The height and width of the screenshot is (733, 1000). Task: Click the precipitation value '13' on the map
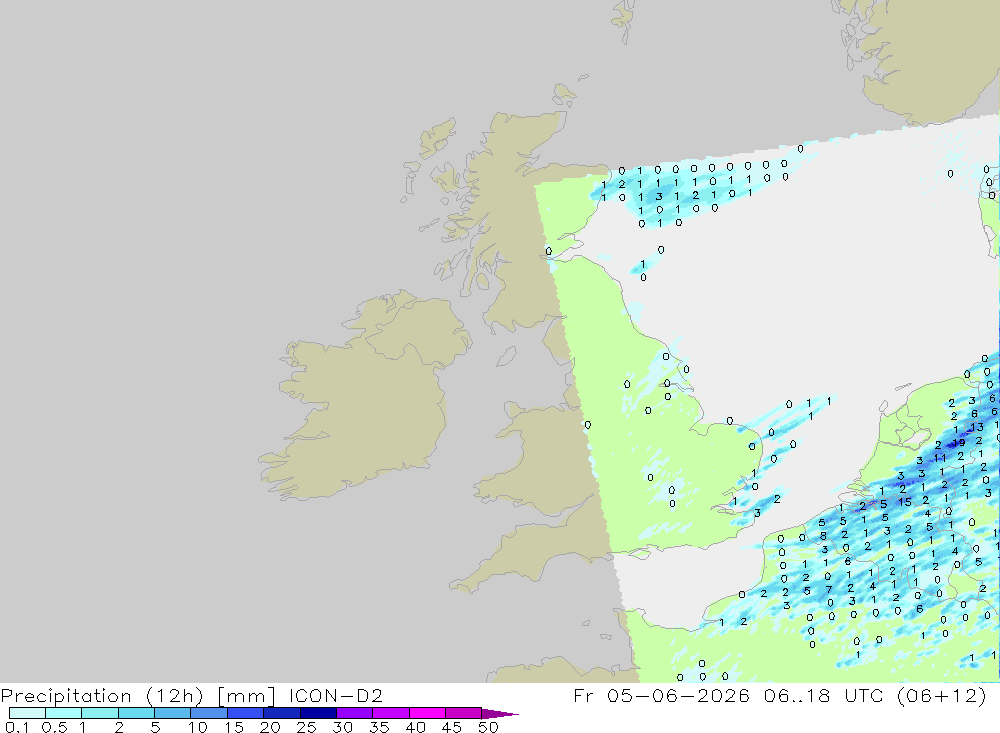[x=977, y=427]
